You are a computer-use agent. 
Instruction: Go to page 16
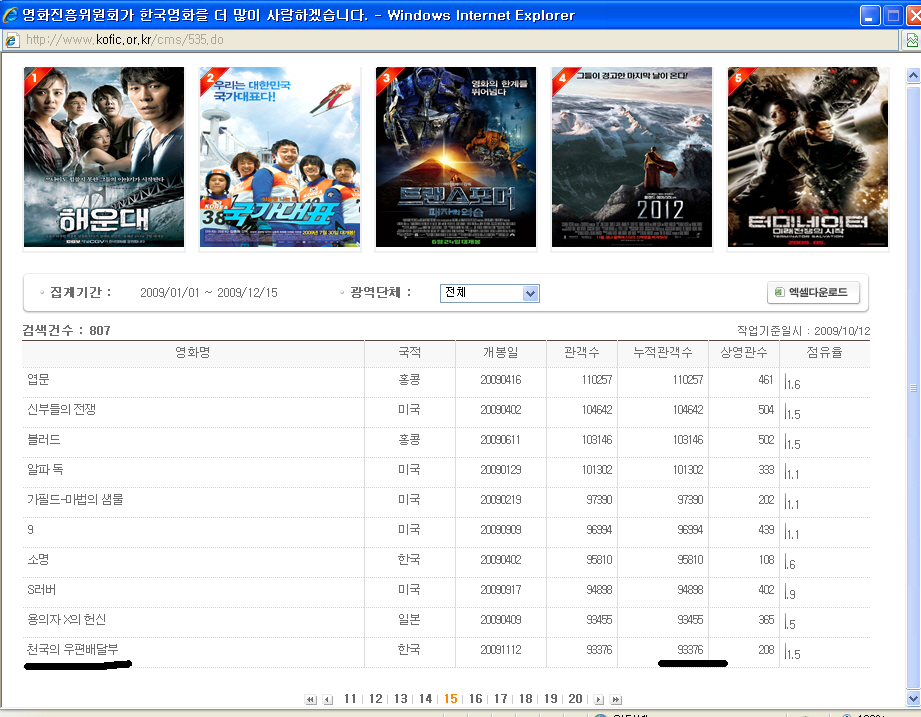475,699
